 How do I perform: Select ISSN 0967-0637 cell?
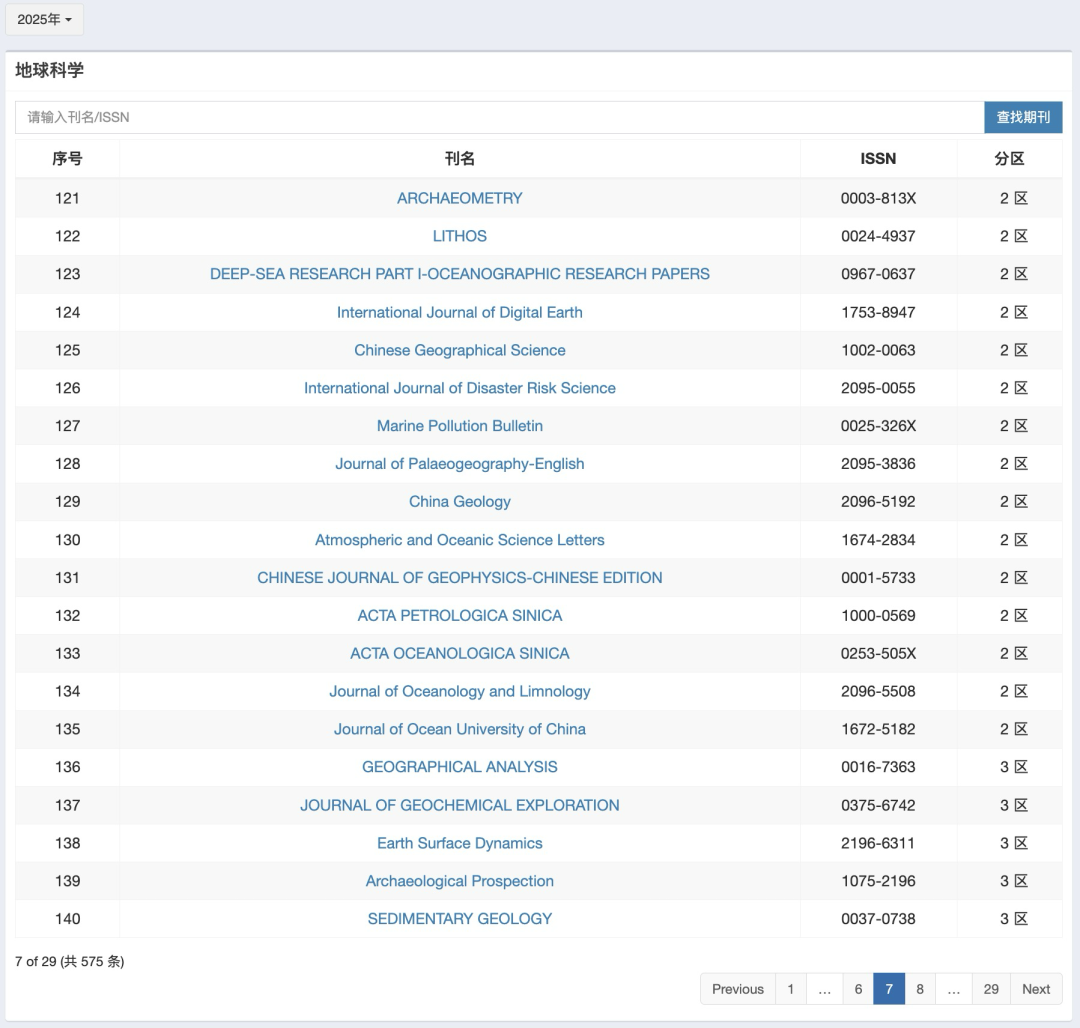tap(878, 274)
